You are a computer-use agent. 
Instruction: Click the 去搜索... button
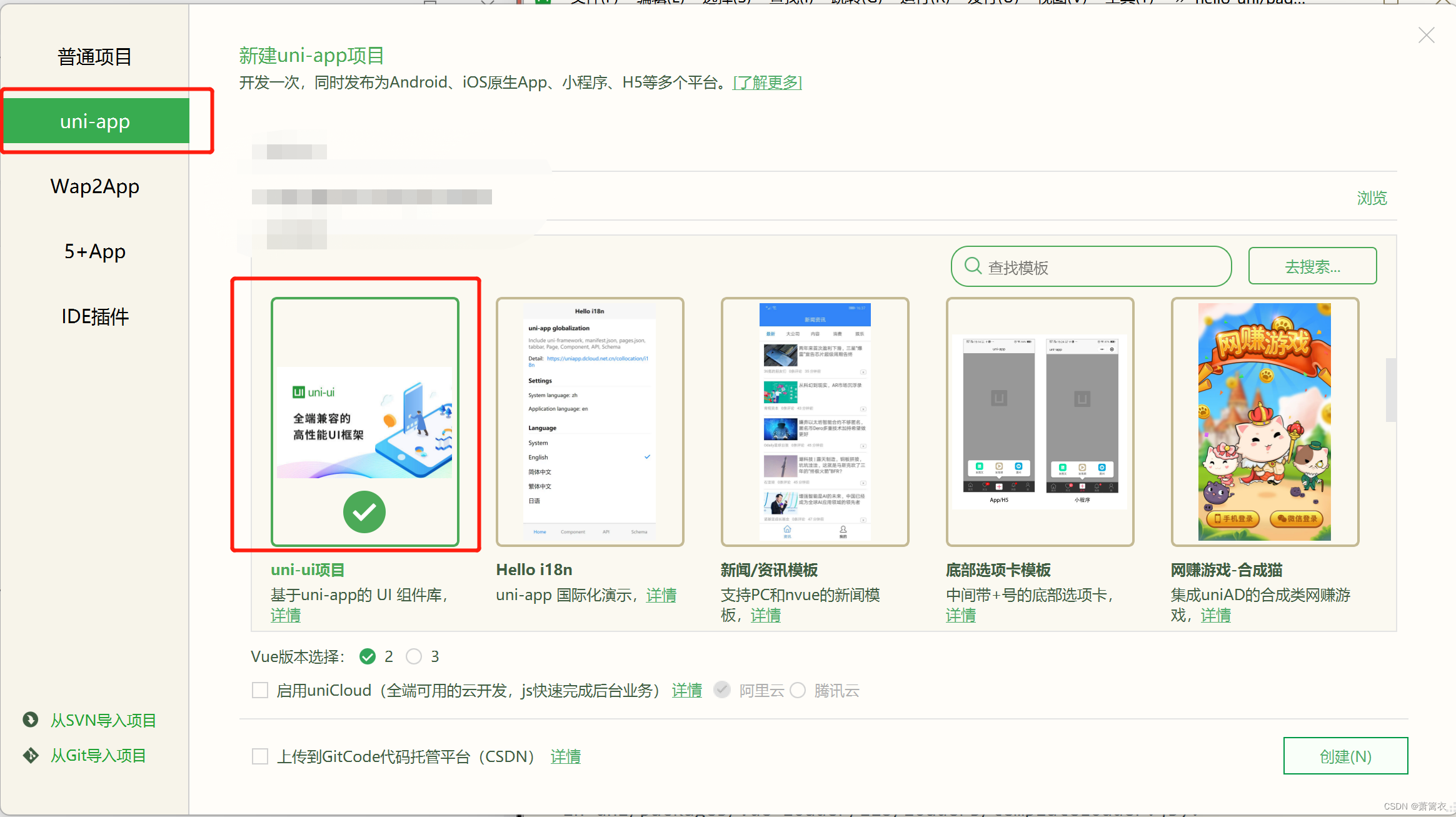[1312, 266]
